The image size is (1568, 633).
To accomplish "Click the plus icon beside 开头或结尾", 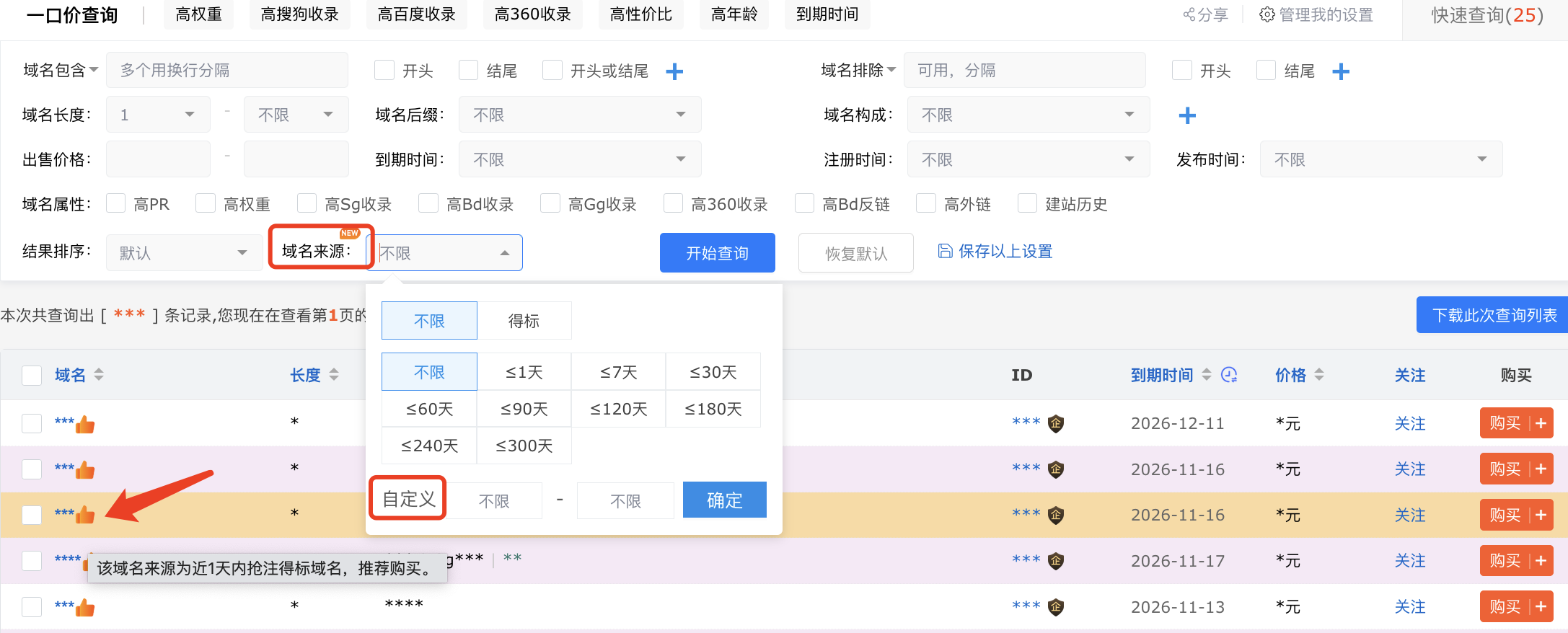I will point(674,71).
